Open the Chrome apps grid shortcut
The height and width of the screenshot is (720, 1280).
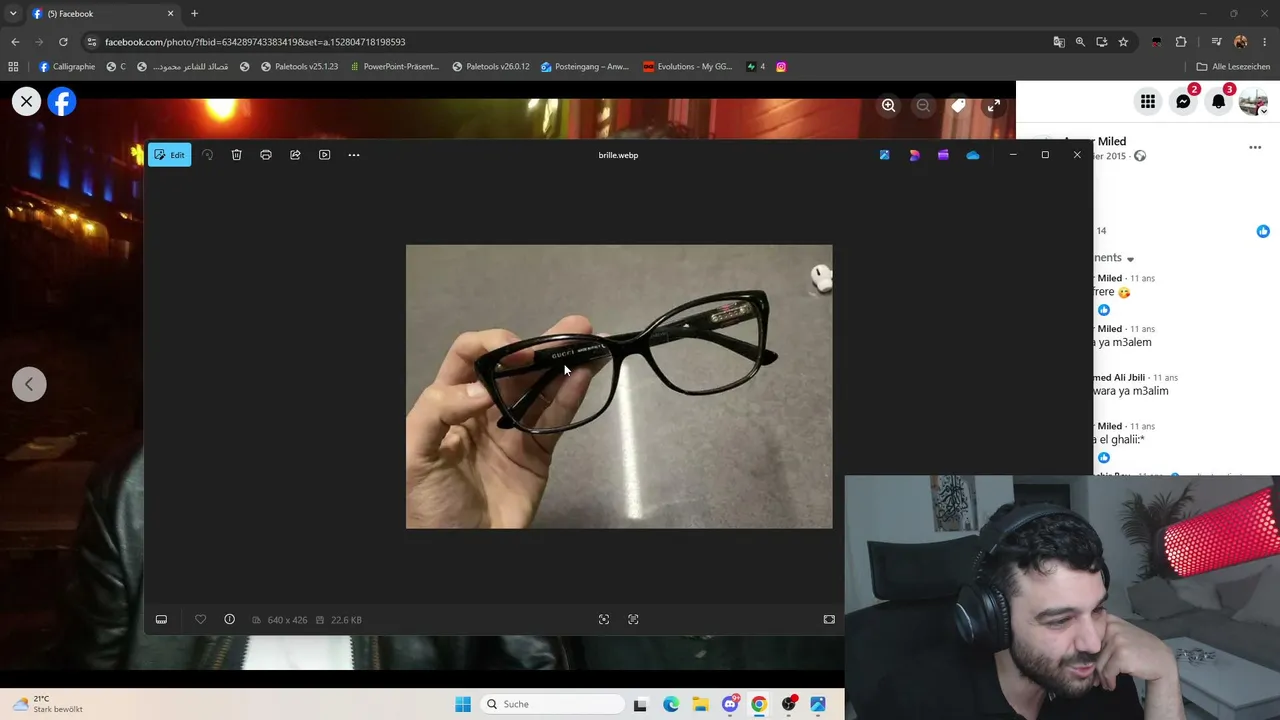(13, 67)
